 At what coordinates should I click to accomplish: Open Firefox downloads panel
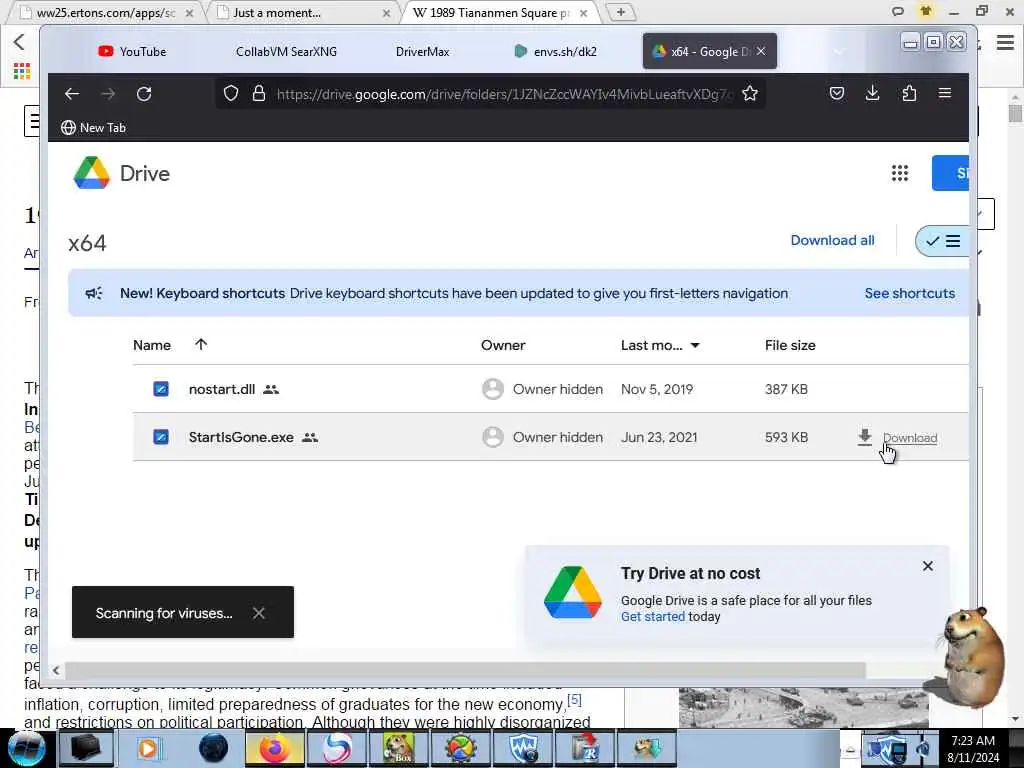click(x=872, y=93)
